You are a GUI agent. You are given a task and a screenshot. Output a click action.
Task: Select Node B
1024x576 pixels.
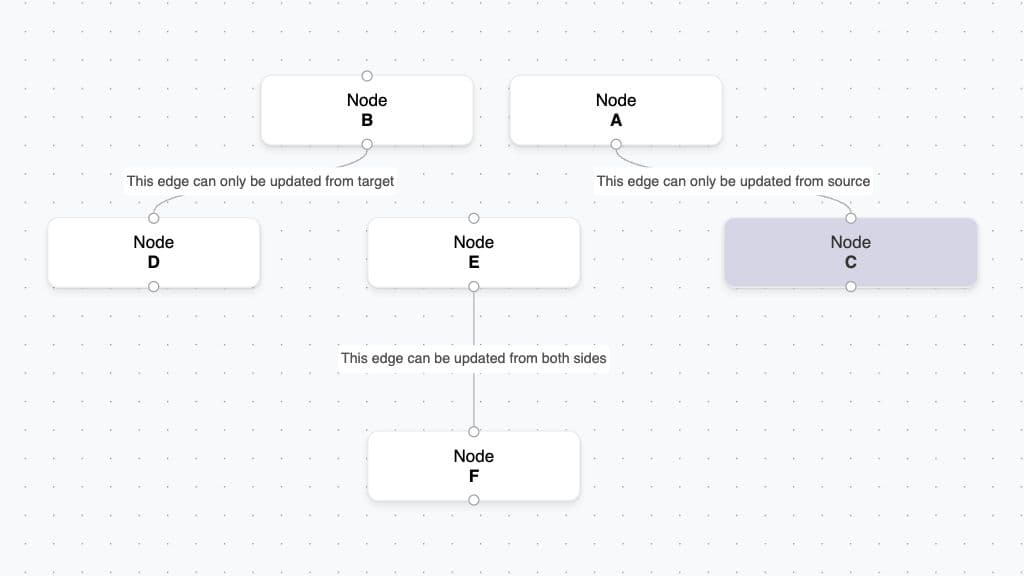point(367,110)
